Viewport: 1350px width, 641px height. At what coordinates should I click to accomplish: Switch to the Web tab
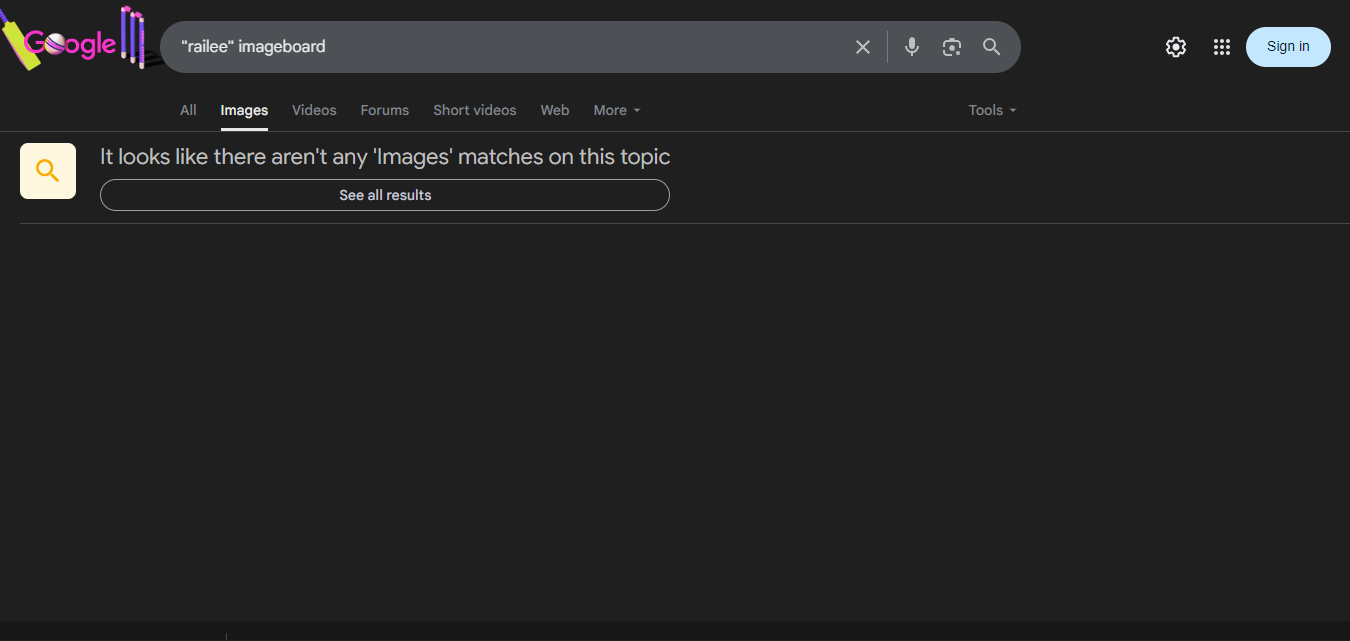555,110
